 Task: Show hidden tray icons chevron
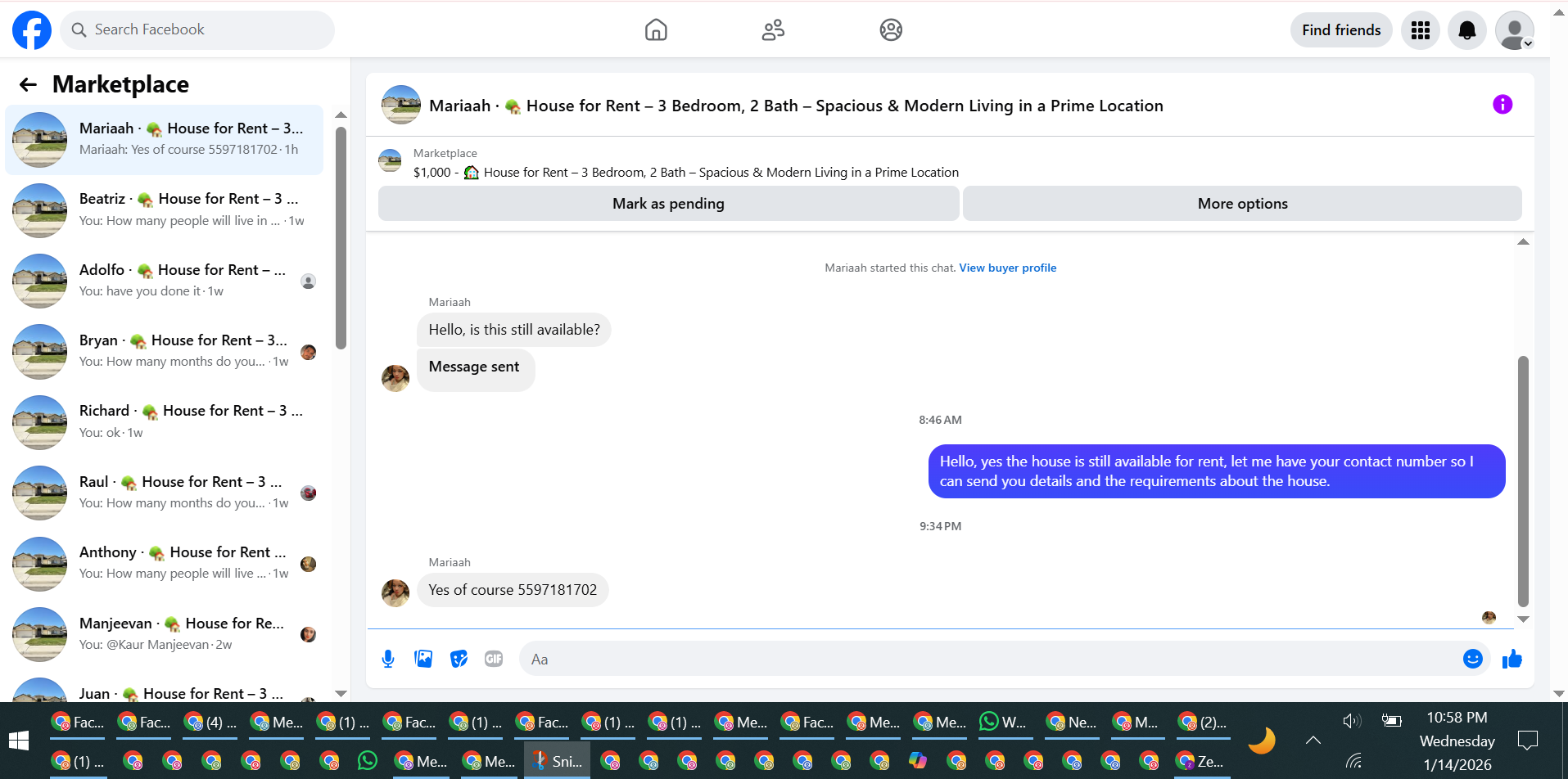(x=1313, y=741)
